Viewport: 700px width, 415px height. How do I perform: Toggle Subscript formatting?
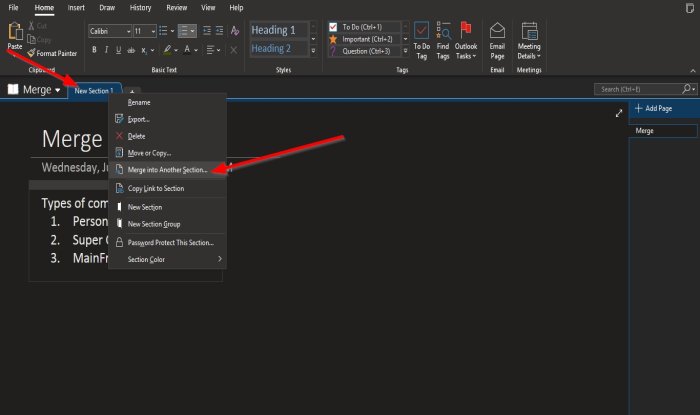[144, 50]
